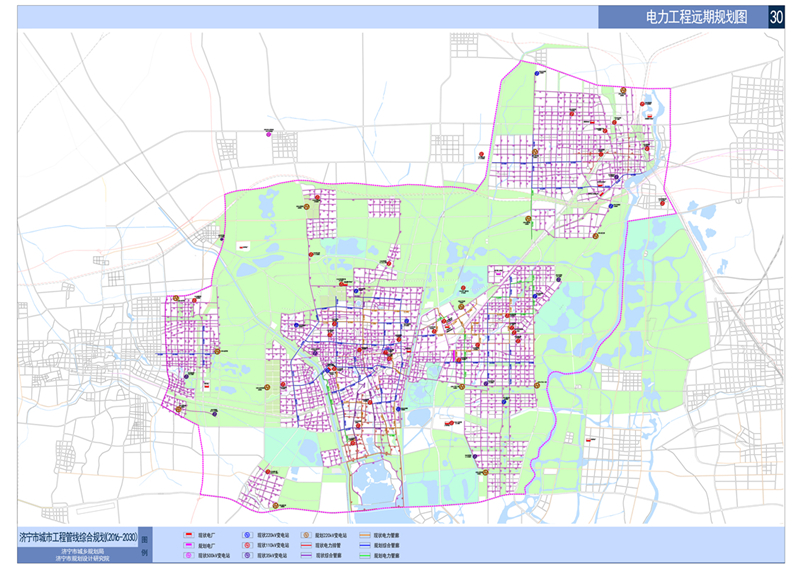The width and height of the screenshot is (800, 566).
Task: Click the 图例 legend heading
Action: point(144,546)
